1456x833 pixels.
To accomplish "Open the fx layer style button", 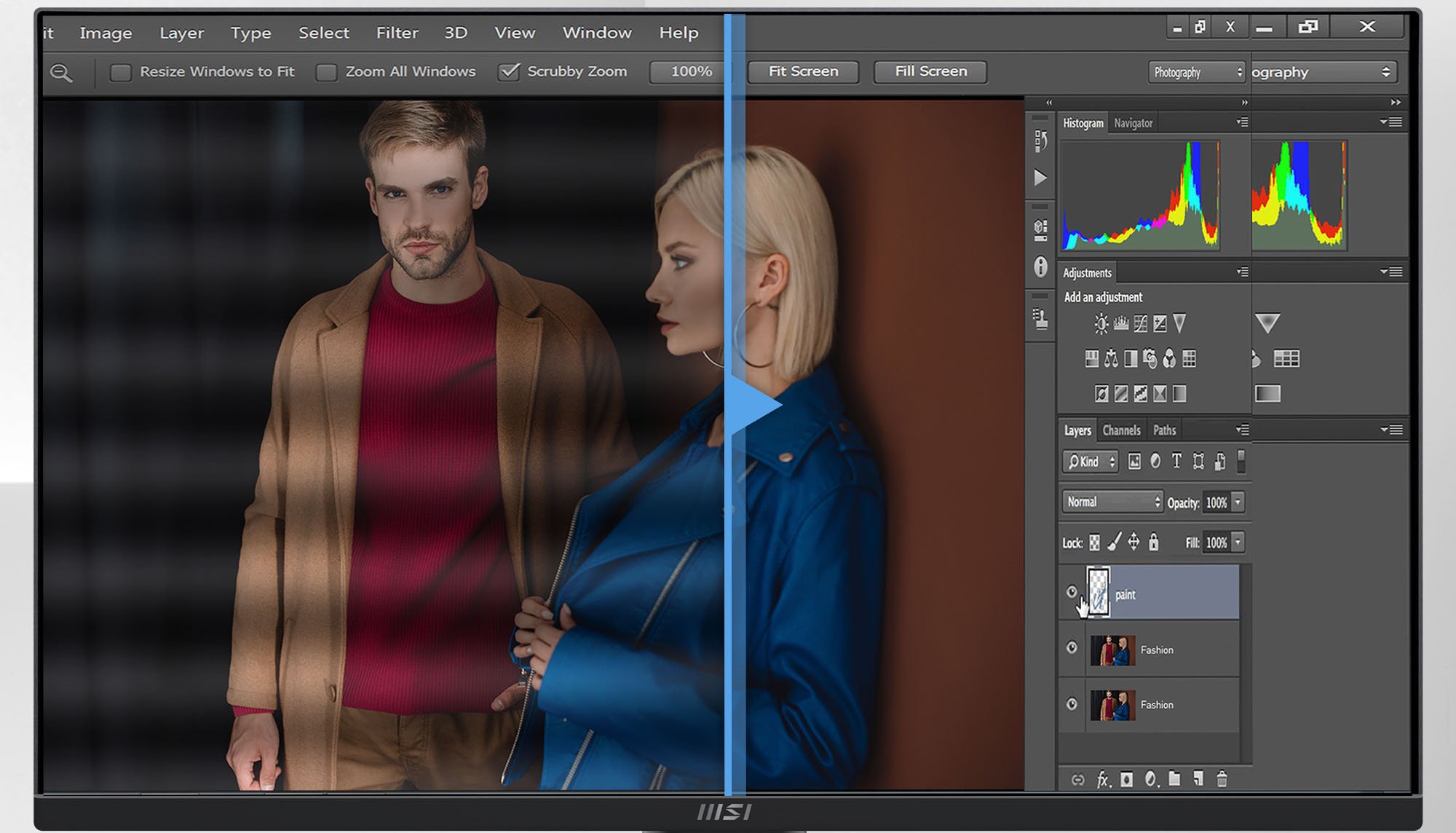I will [x=1104, y=780].
